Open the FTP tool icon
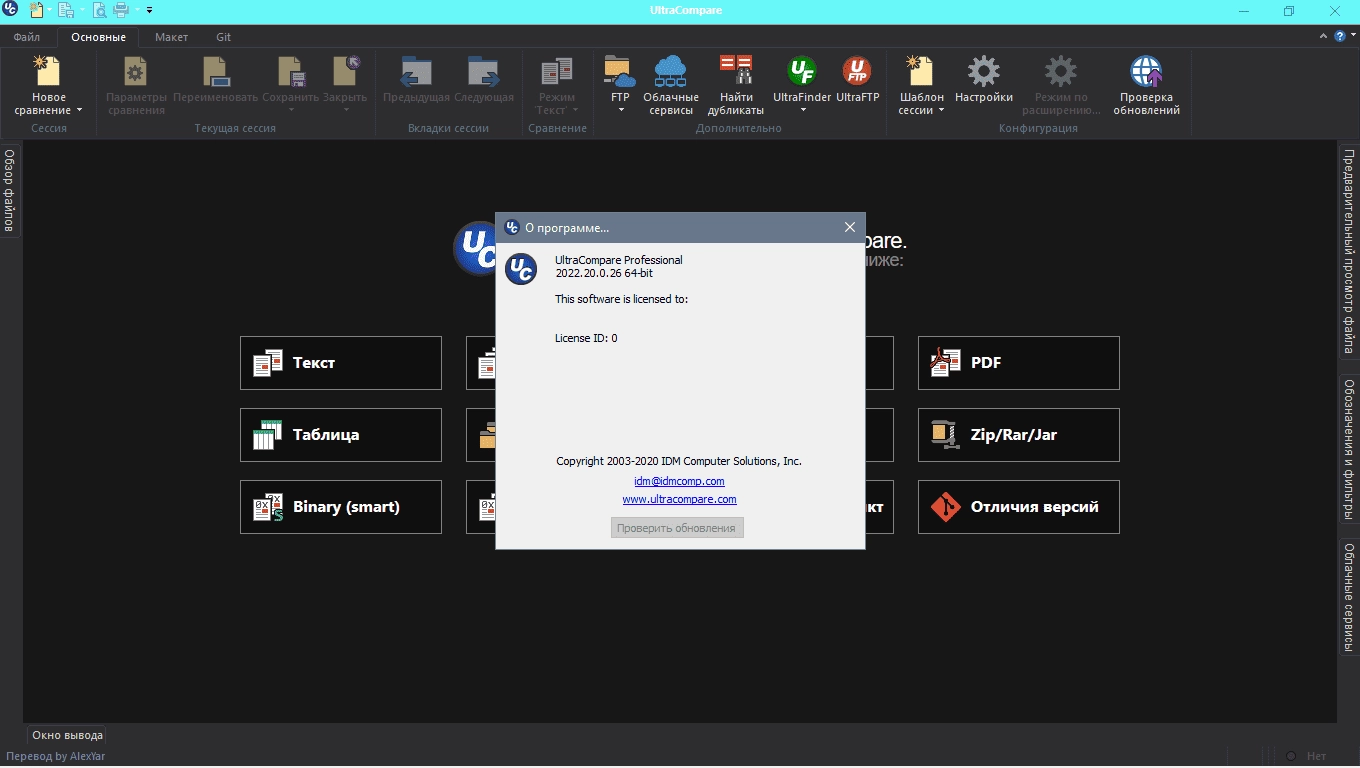 [620, 71]
